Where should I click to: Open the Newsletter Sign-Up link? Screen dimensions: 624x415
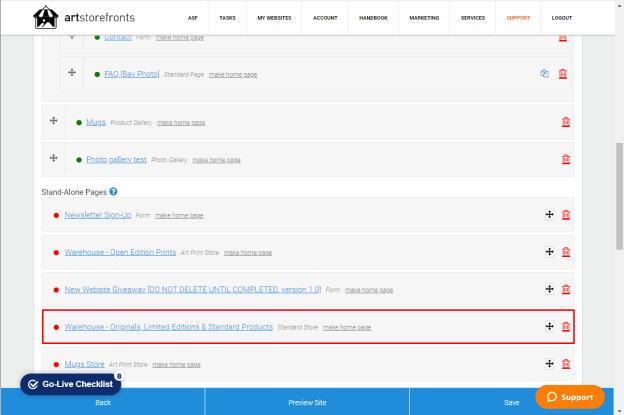[x=98, y=215]
